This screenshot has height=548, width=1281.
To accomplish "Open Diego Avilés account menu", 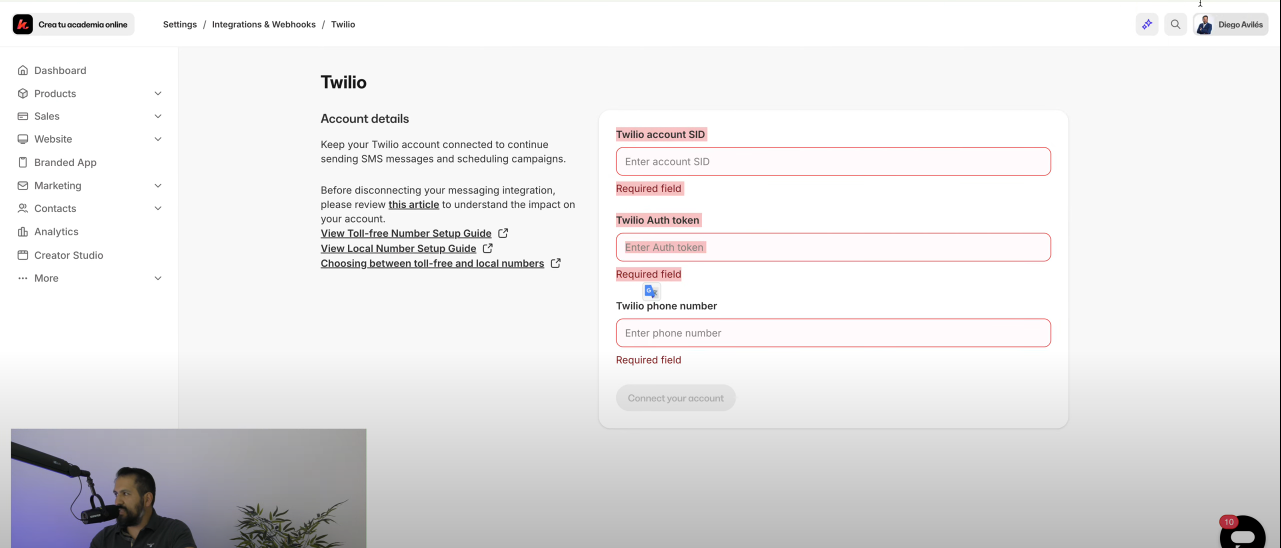I will pyautogui.click(x=1231, y=24).
